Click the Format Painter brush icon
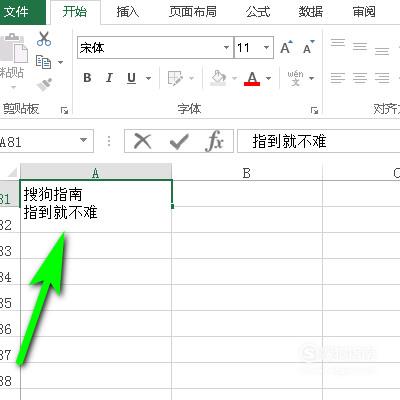Image resolution: width=400 pixels, height=400 pixels. click(45, 84)
